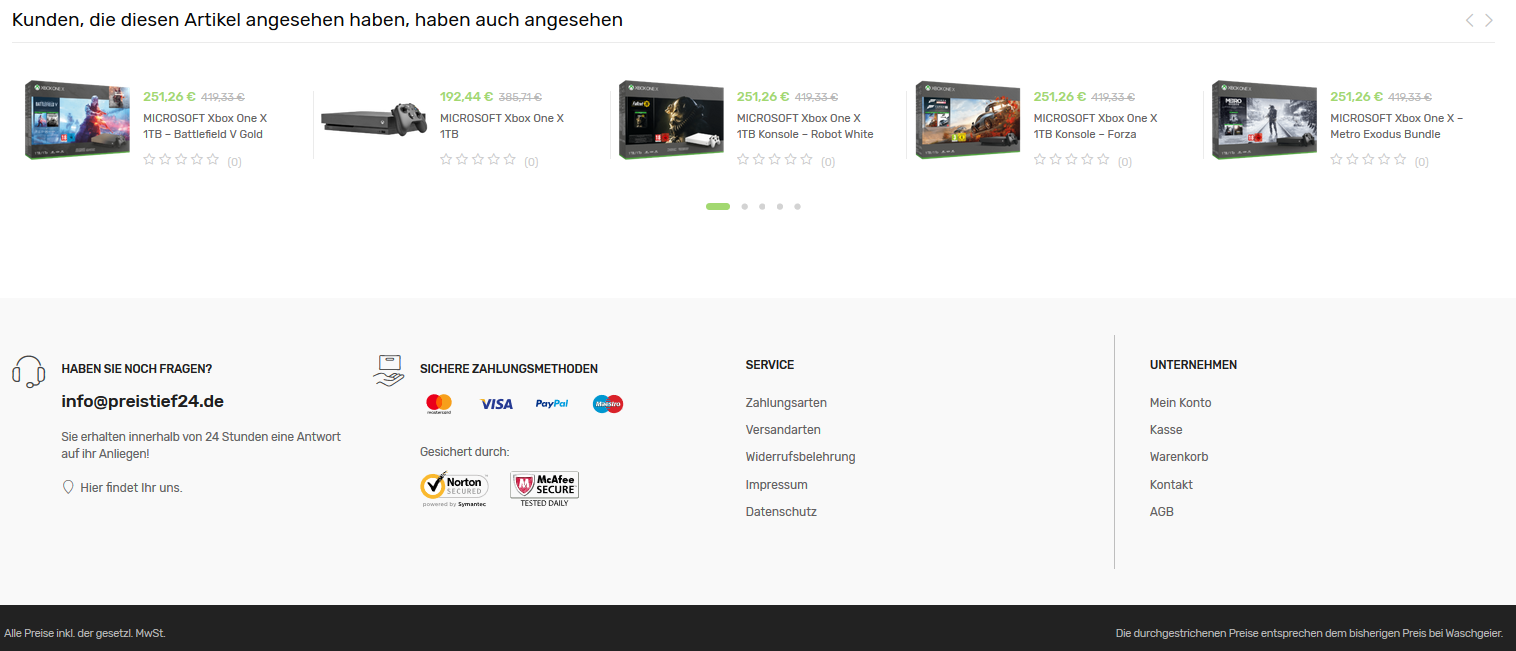Click the Norton Secured badge
Image resolution: width=1516 pixels, height=651 pixels.
coord(454,489)
